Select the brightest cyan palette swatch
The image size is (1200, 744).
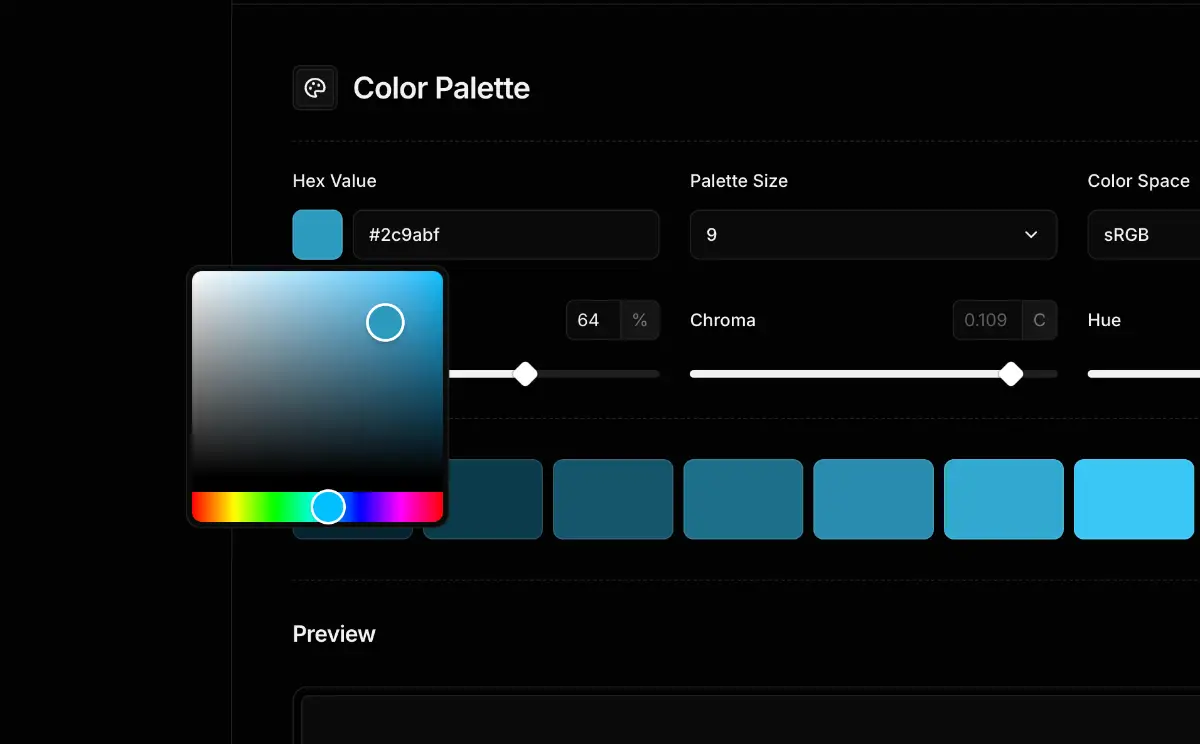(1134, 499)
